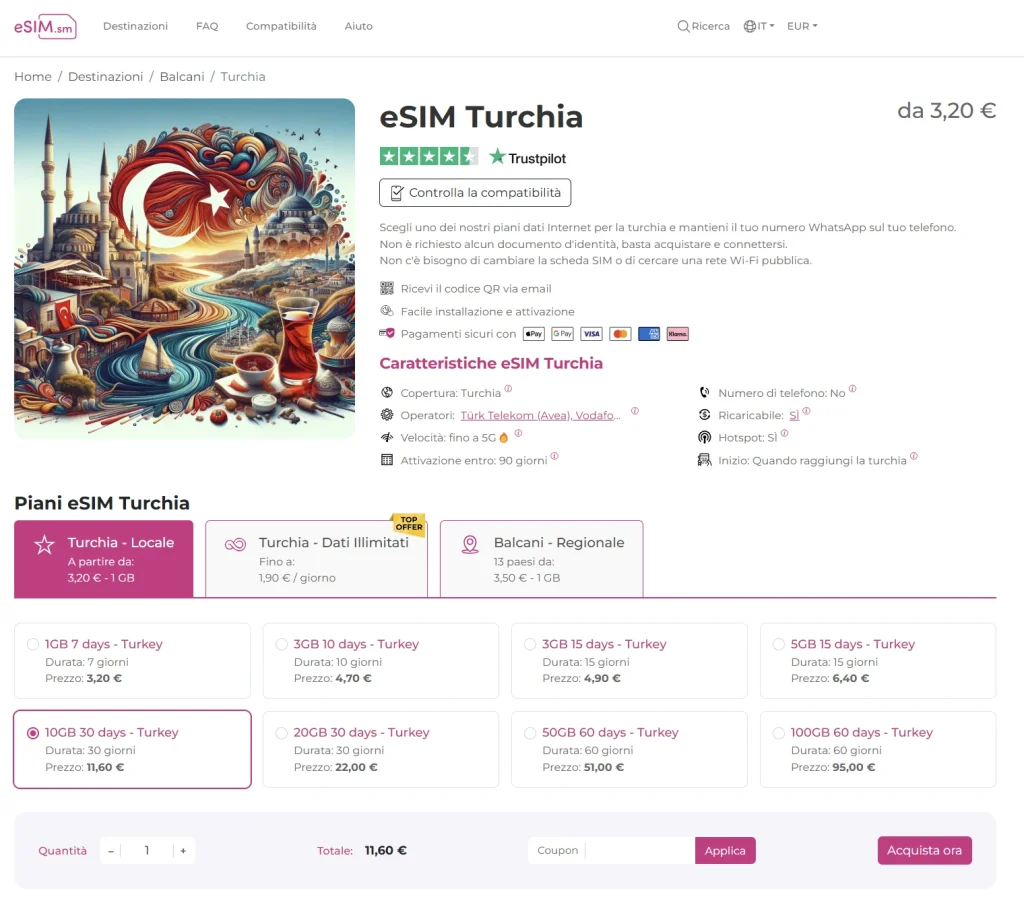Click the infinity icon on Dati Illimitati tab
Screen dimensions: 1024x899
click(x=235, y=544)
